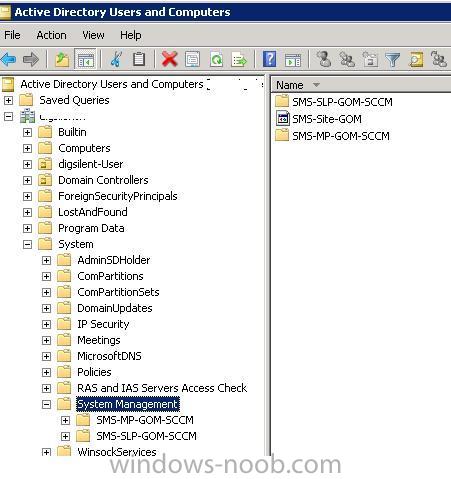Image resolution: width=451 pixels, height=479 pixels.
Task: Select SMS-MP-GOM-SCCM text in right pane
Action: (x=341, y=136)
